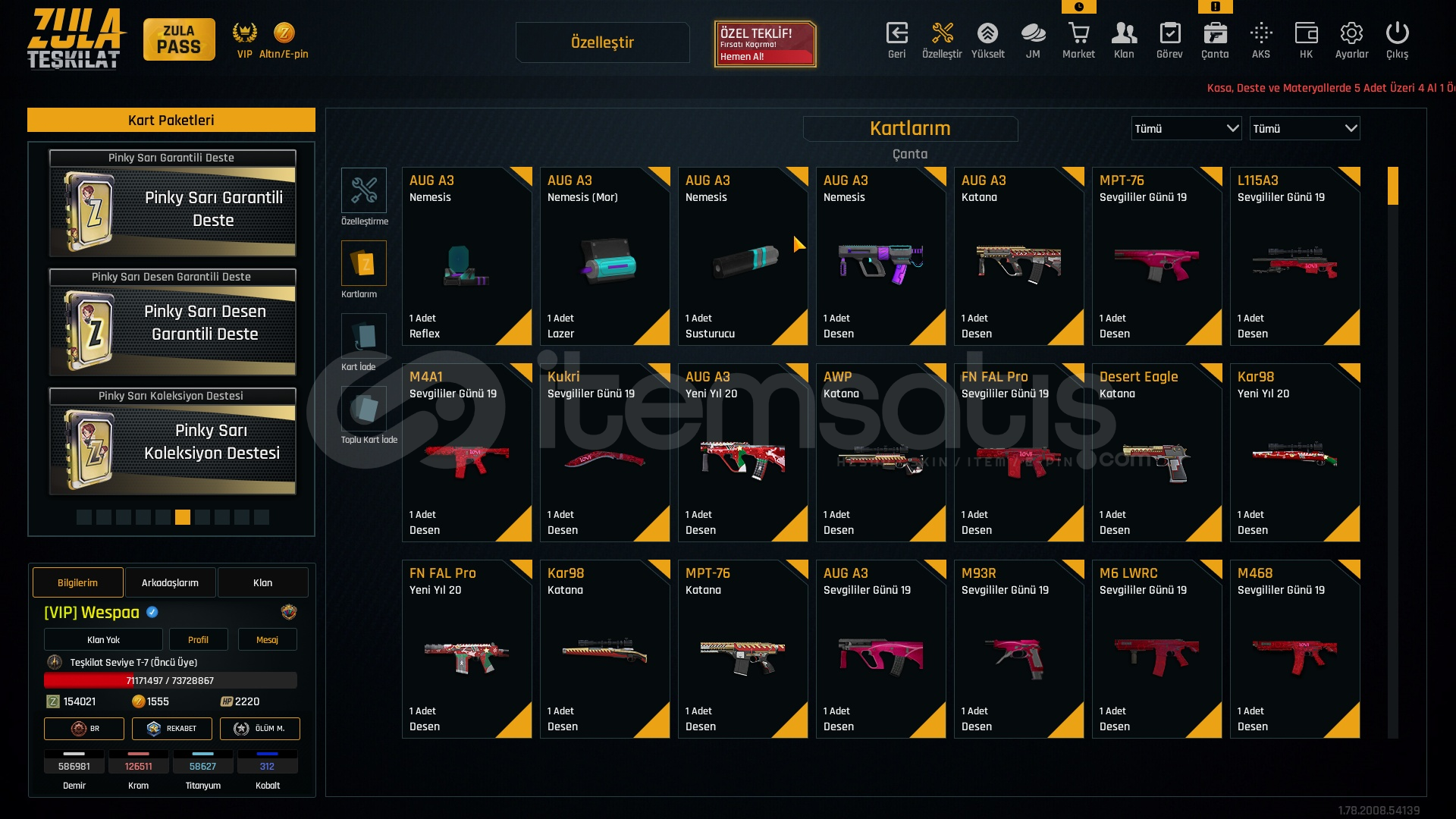This screenshot has height=819, width=1456.
Task: Select the Kart İade sidebar icon
Action: pos(364,336)
